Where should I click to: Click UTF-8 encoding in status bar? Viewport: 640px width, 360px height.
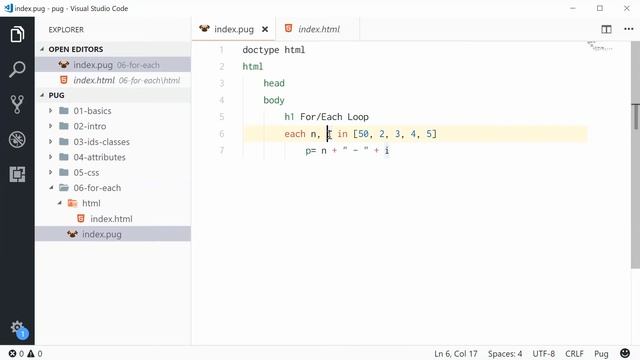click(x=543, y=353)
